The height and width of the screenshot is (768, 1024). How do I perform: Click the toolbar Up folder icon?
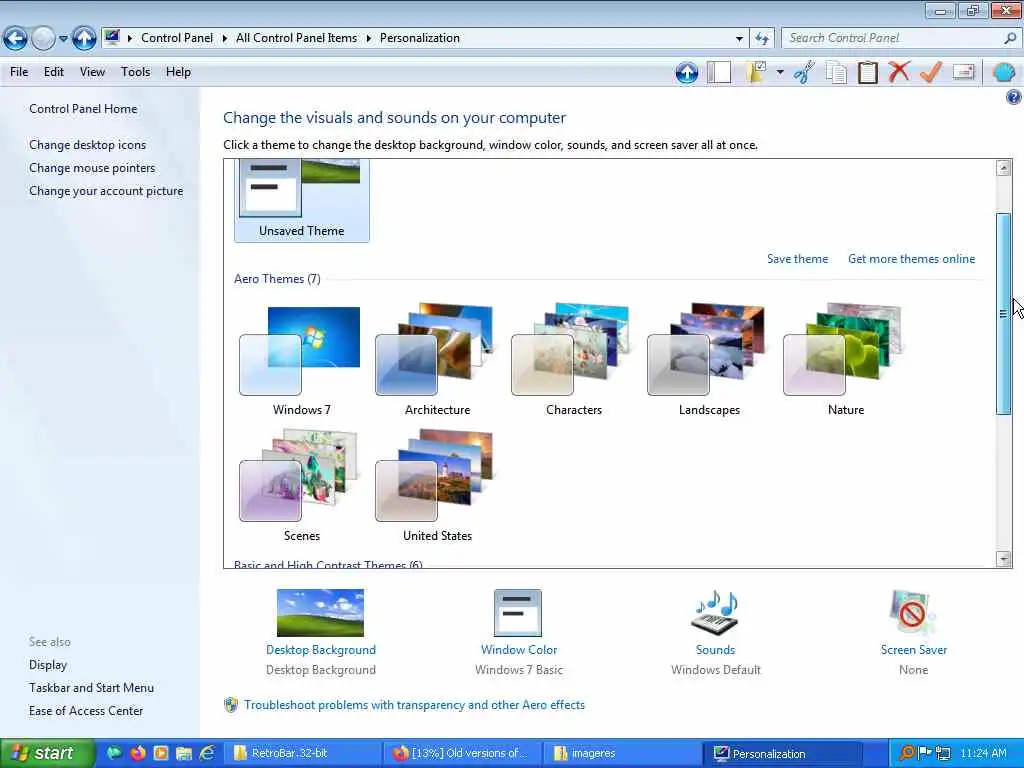686,72
